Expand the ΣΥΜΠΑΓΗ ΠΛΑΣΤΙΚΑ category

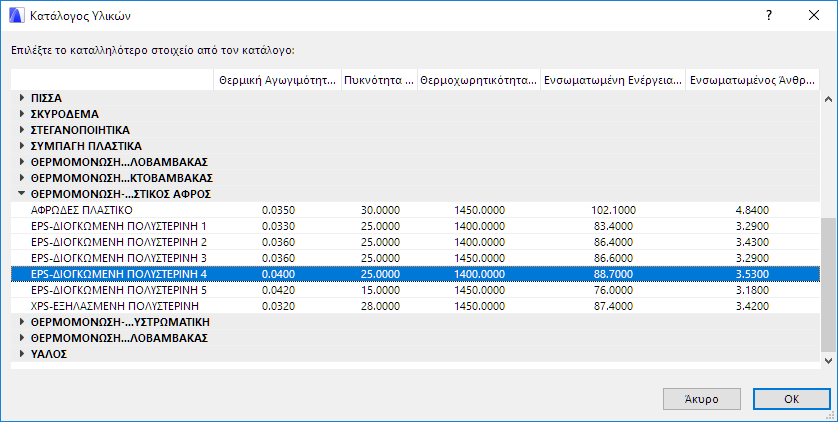pyautogui.click(x=22, y=146)
